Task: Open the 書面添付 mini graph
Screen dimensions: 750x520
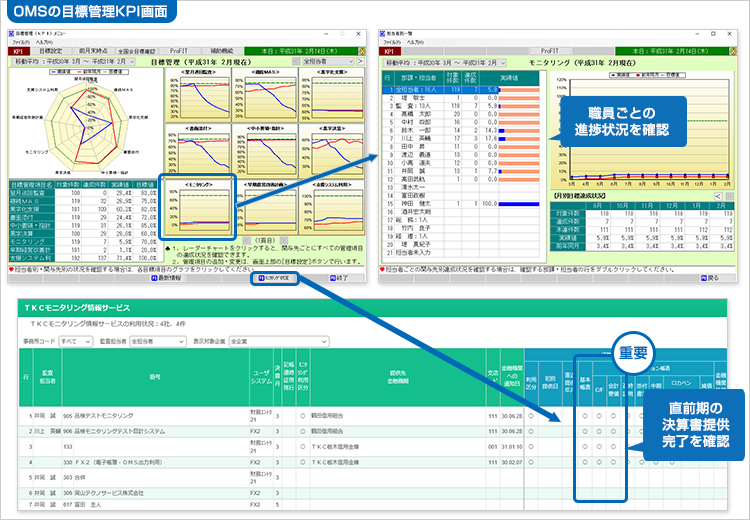Action: [x=198, y=151]
